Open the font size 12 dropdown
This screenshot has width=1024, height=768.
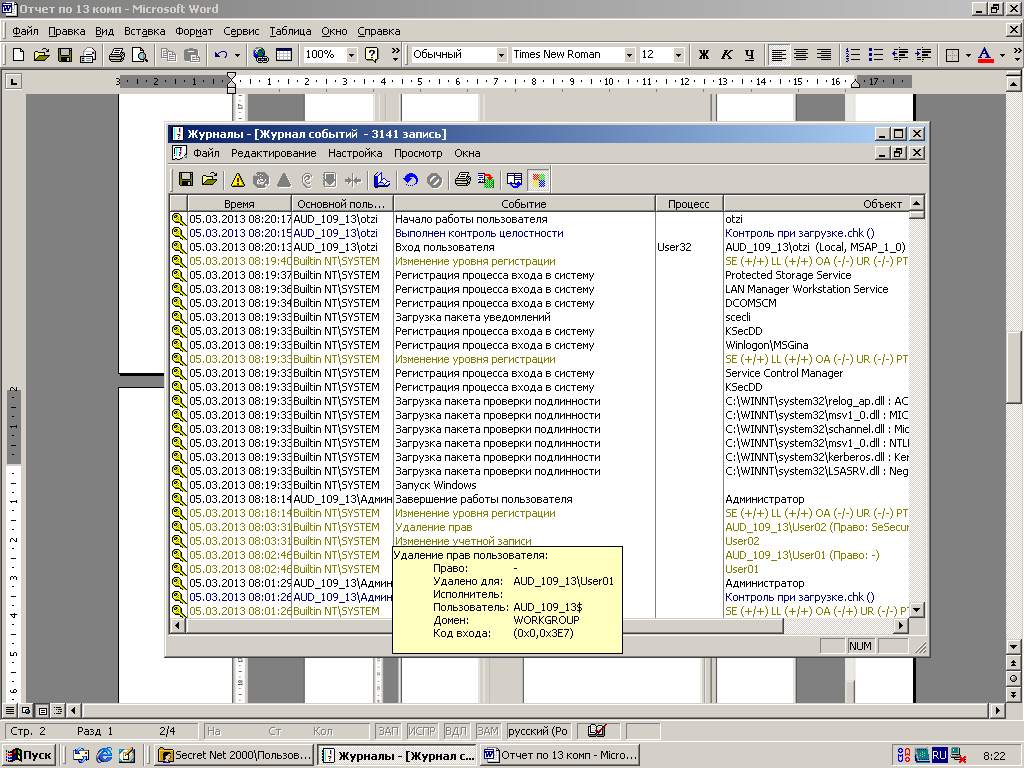point(679,55)
